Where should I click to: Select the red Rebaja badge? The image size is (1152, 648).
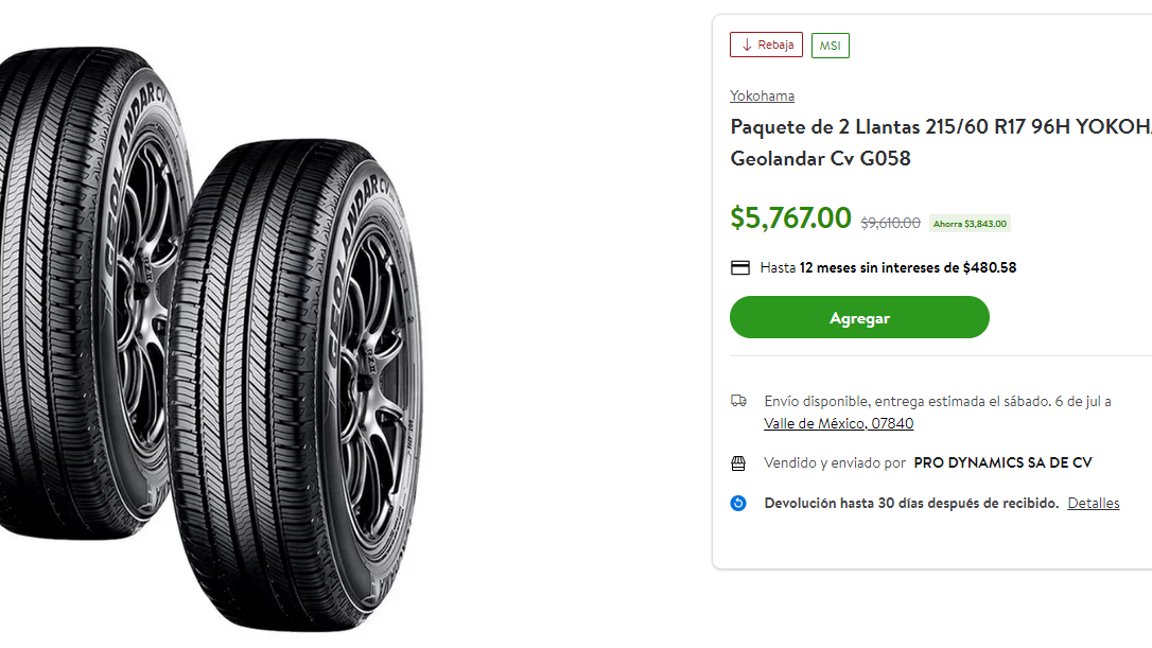click(x=766, y=45)
